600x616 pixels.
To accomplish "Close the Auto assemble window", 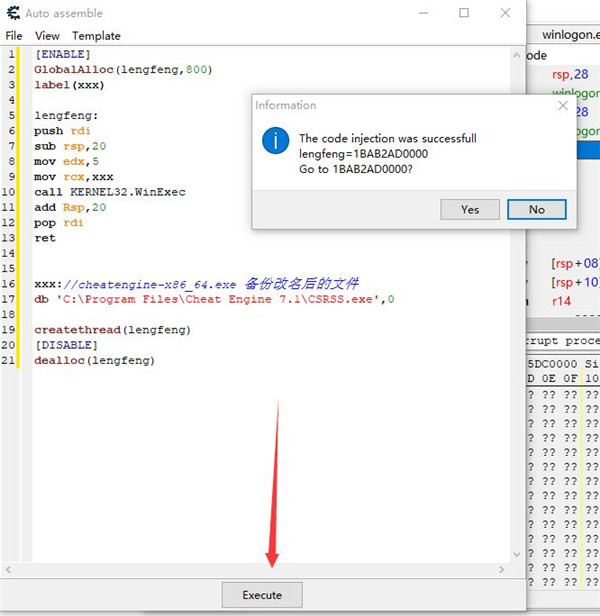I will tap(505, 13).
